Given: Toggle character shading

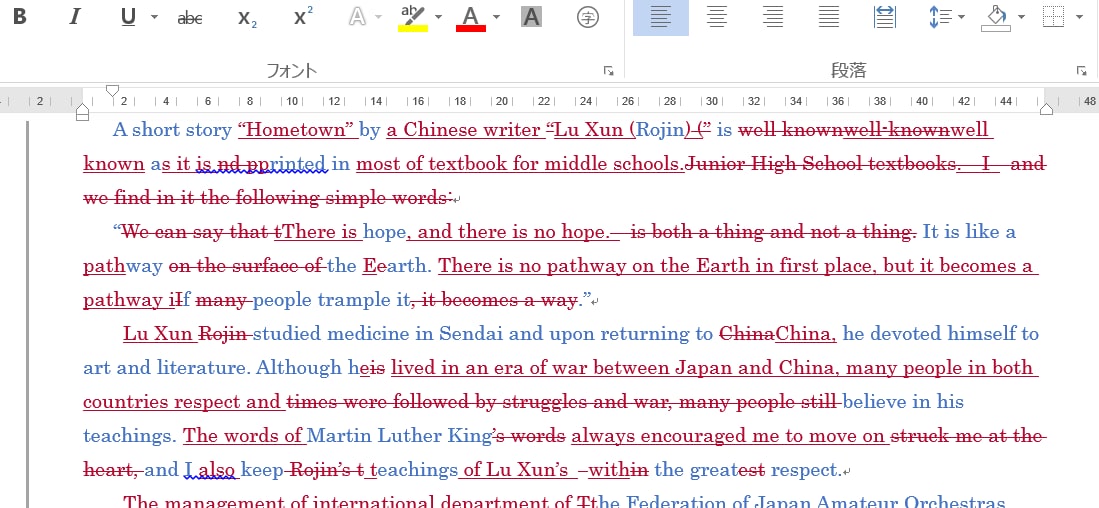Looking at the screenshot, I should 532,17.
